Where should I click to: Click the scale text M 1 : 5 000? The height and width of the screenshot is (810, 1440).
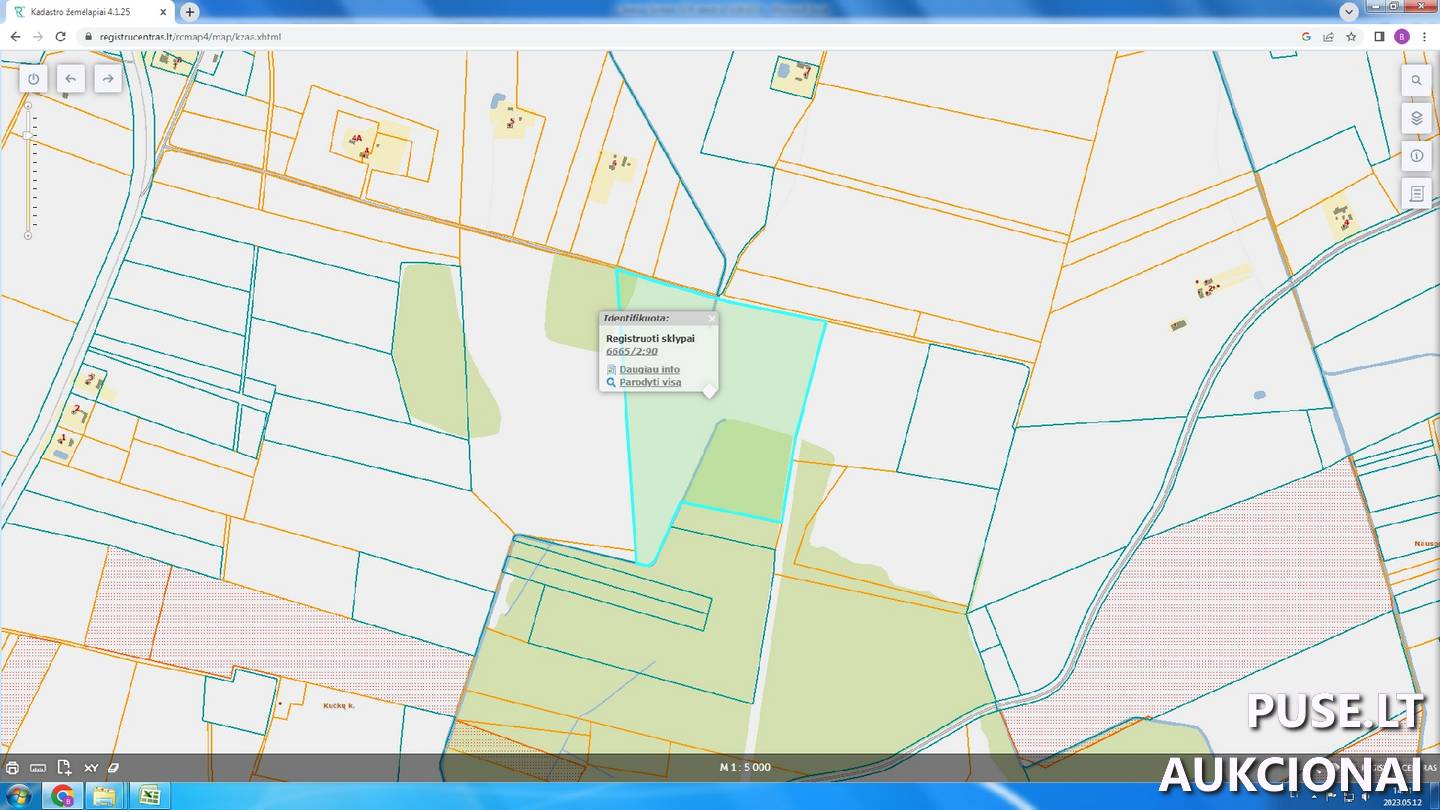(x=745, y=767)
